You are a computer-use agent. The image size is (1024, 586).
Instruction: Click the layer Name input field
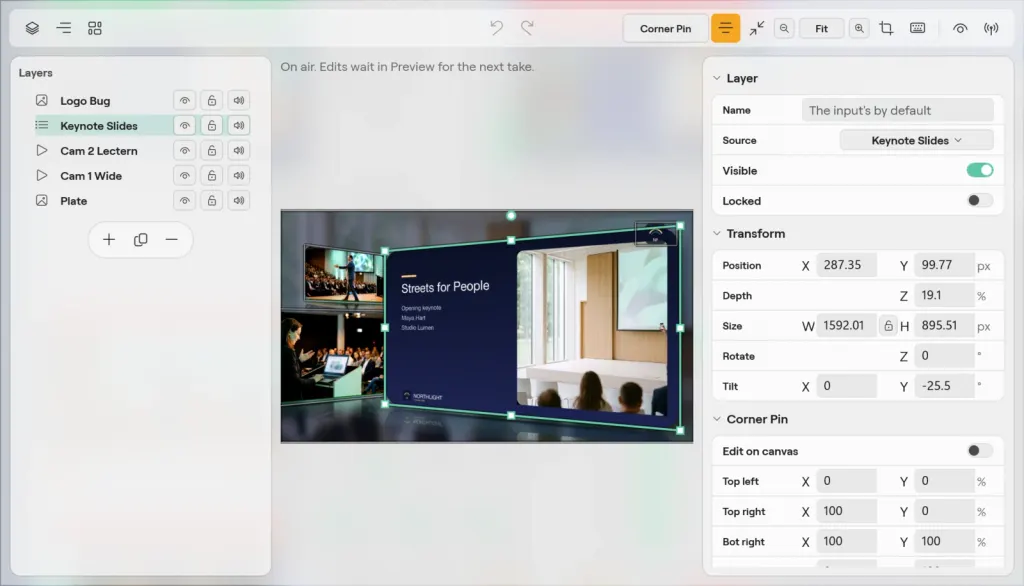pyautogui.click(x=897, y=110)
